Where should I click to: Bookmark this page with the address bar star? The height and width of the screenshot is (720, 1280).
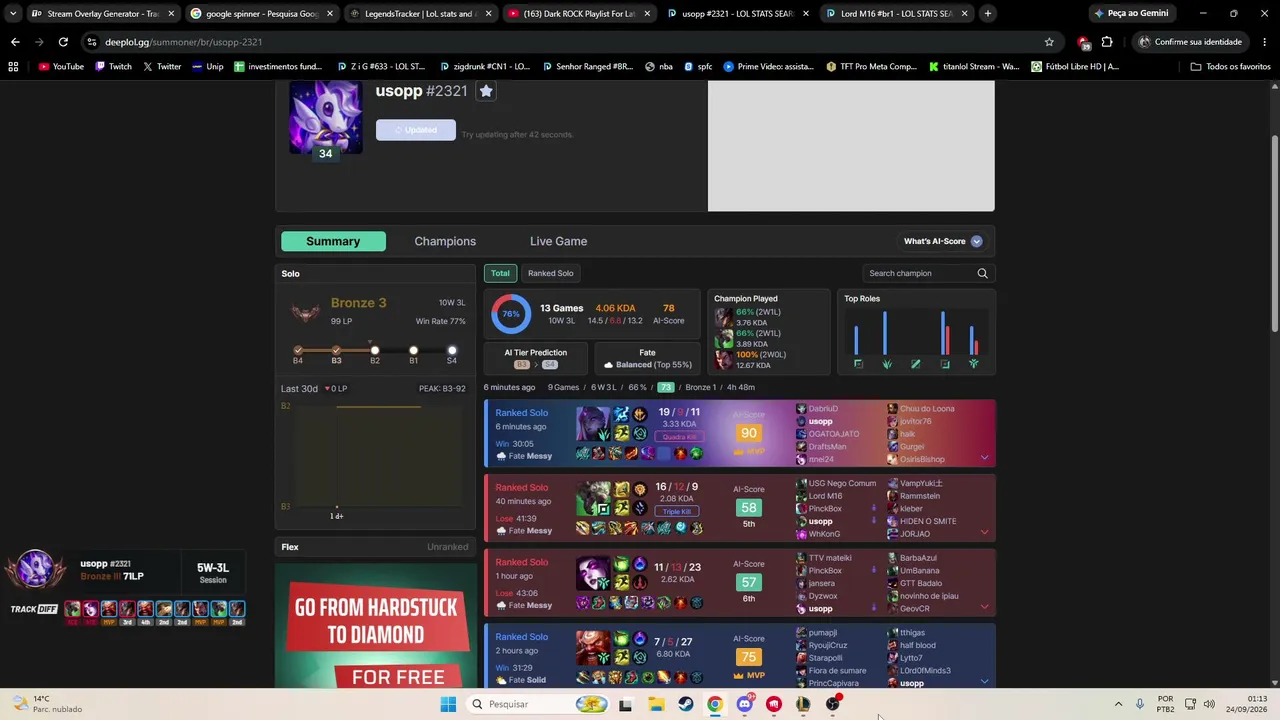click(x=1049, y=42)
